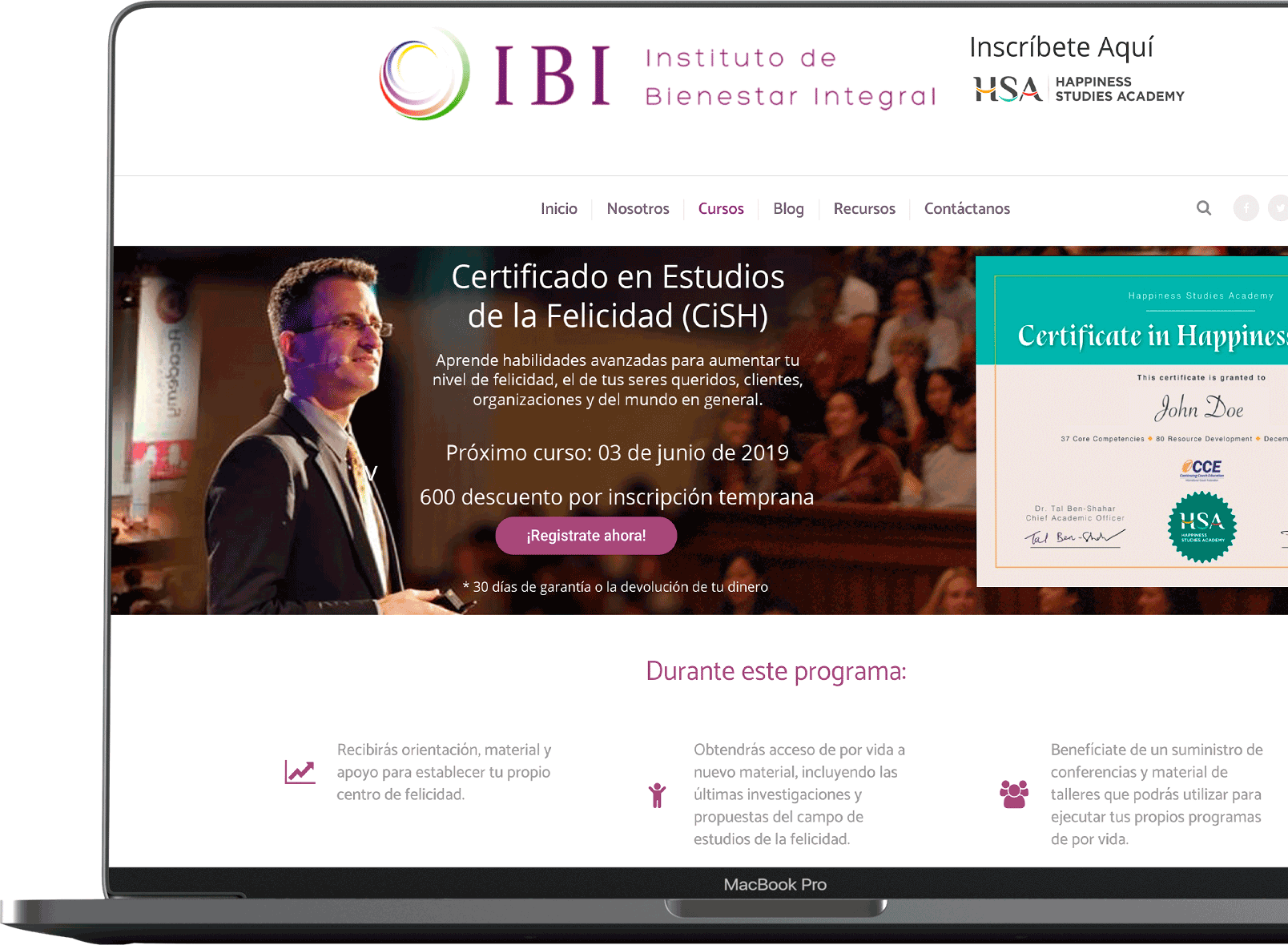Open the Blog menu item

[788, 209]
